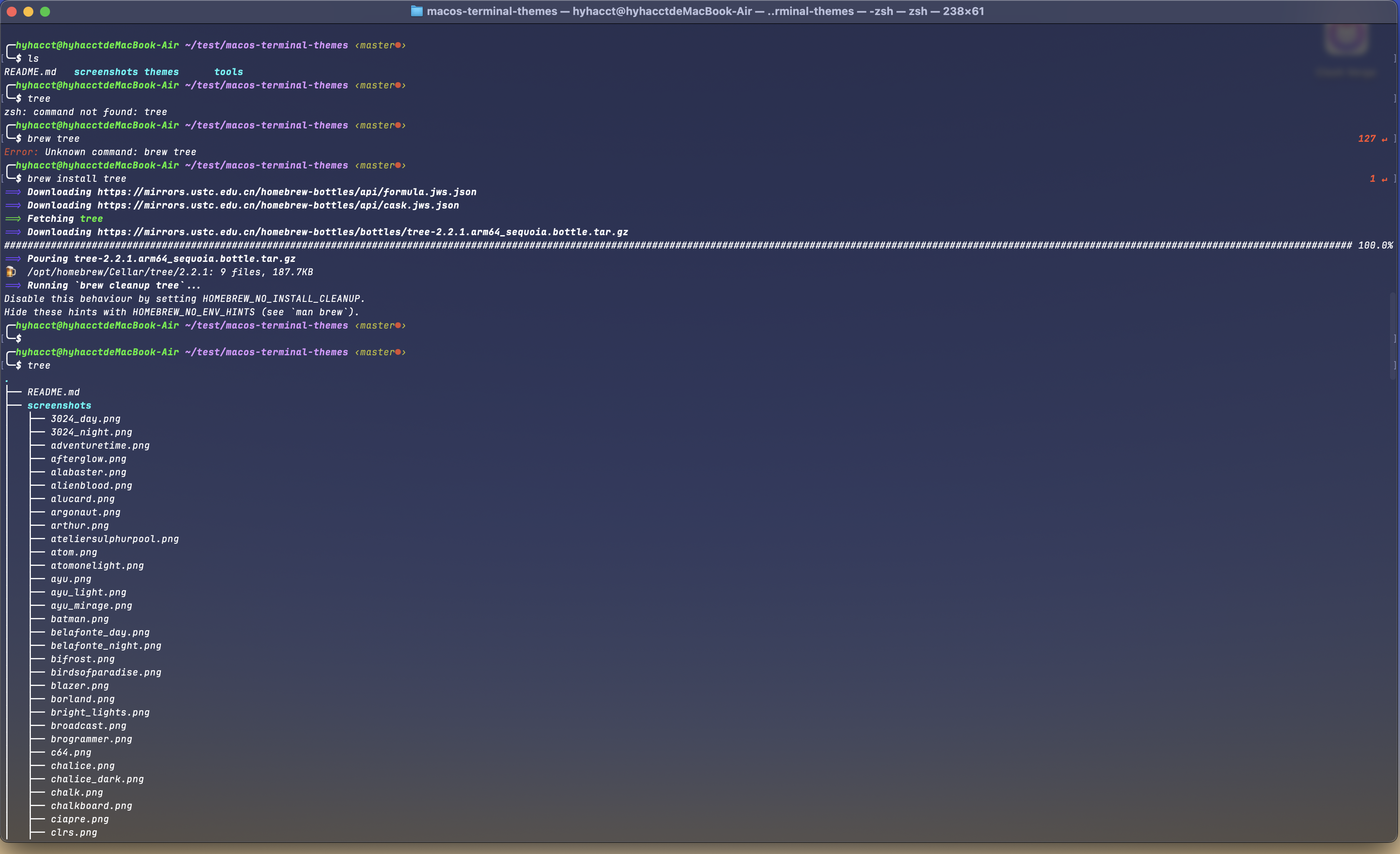Click clrs.png in the tree
Screen dimensions: 1400x854
pyautogui.click(x=74, y=833)
